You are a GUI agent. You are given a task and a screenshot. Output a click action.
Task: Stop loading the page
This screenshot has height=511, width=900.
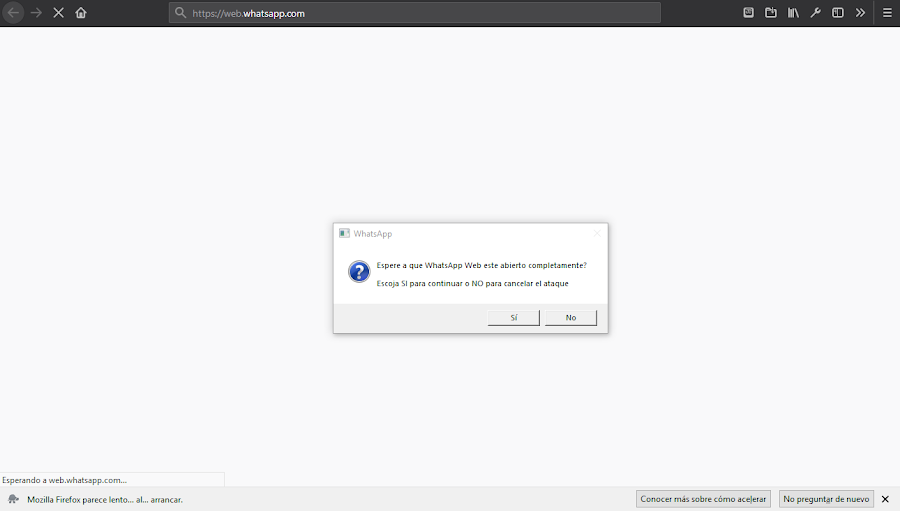[59, 13]
